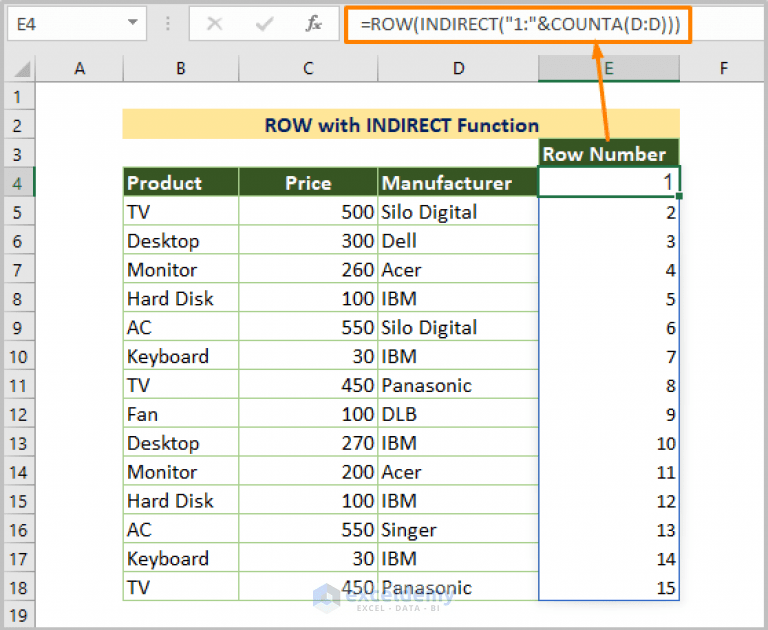
Task: Click the formula bar three-dot resize handle
Action: click(168, 23)
